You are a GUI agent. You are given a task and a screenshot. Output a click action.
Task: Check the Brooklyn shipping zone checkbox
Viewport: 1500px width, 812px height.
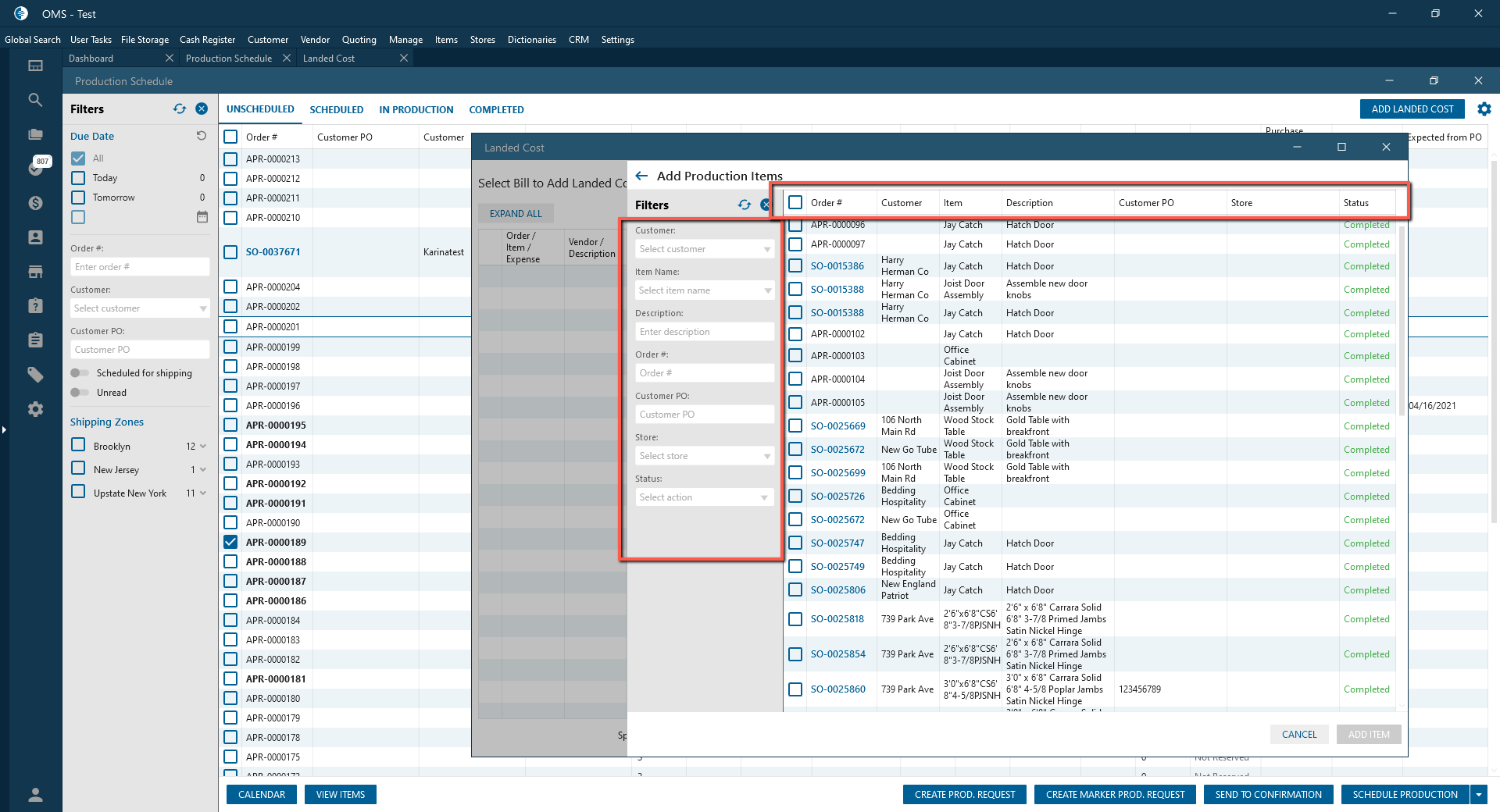click(x=78, y=445)
